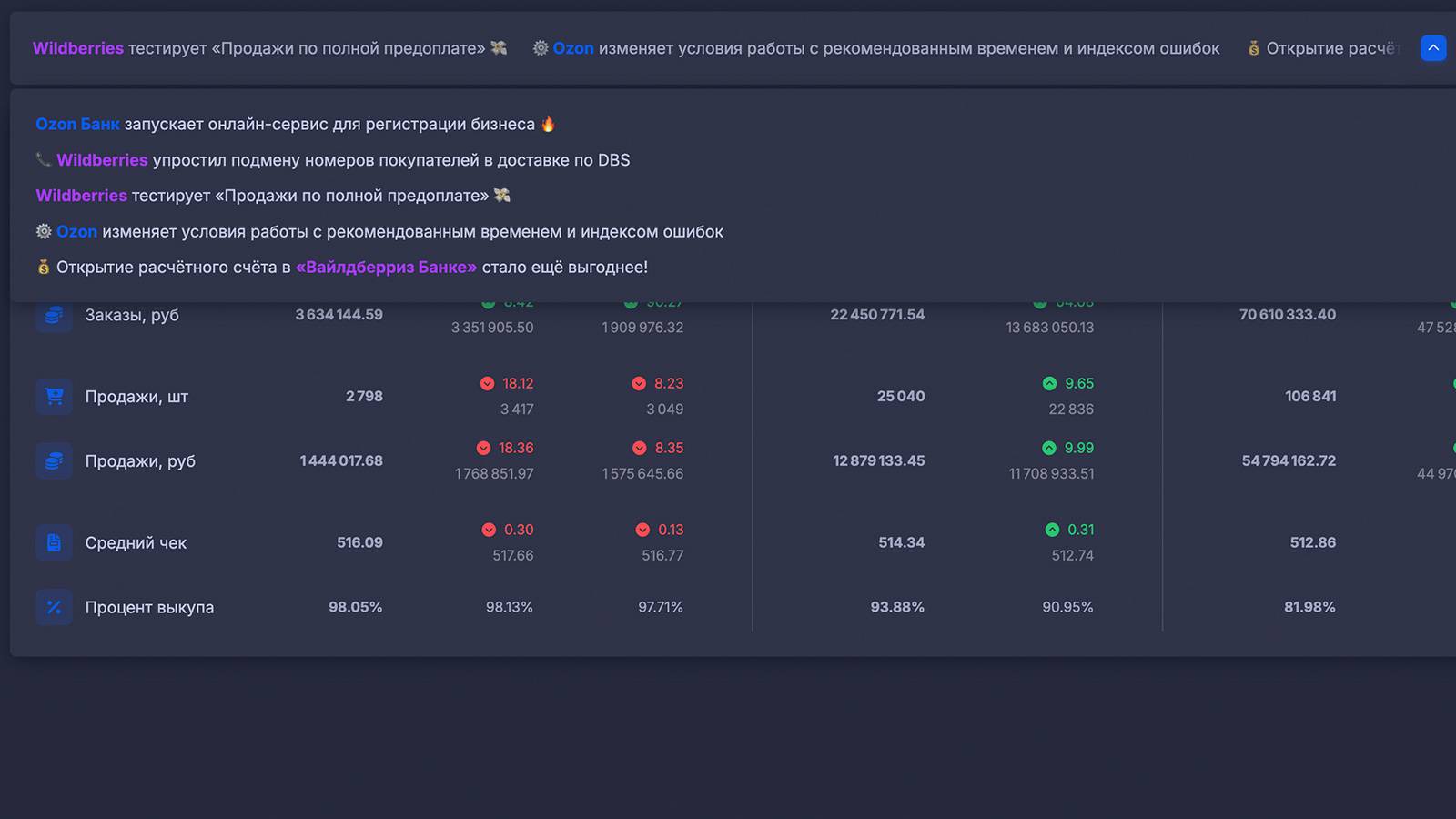Click the red down indicator beside 18.12
Screen dimensions: 1456x819
[x=488, y=384]
